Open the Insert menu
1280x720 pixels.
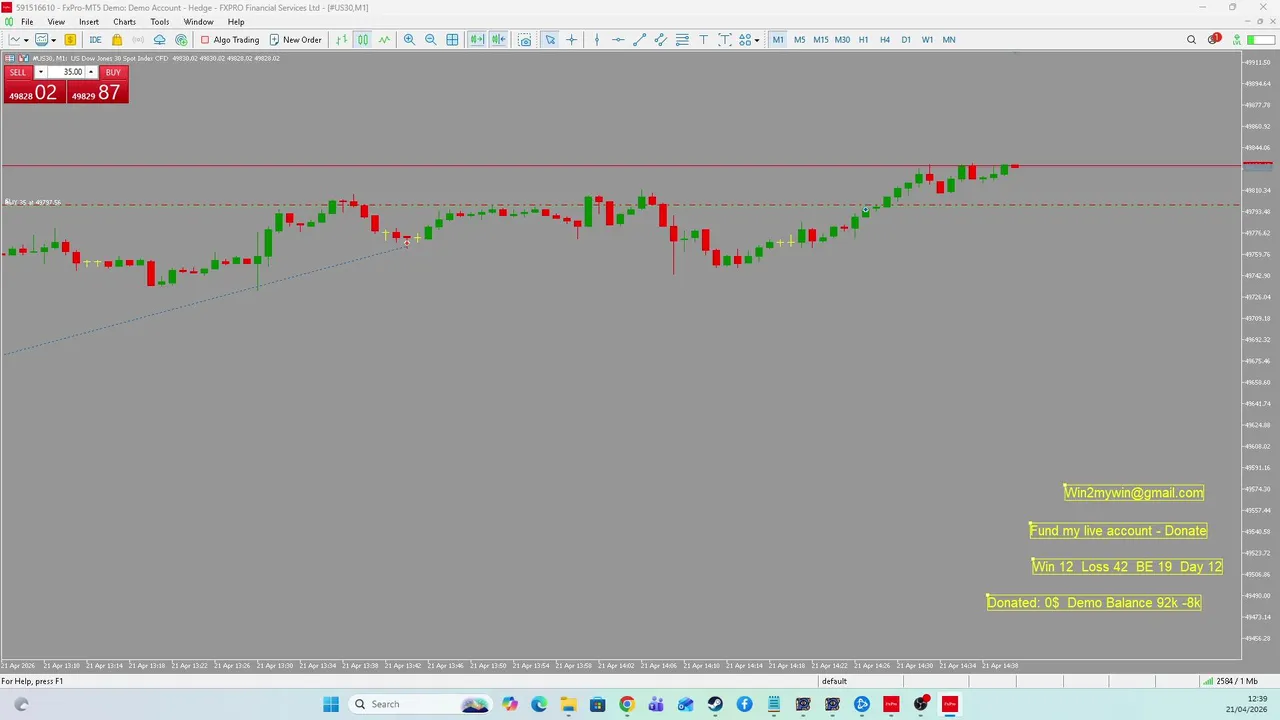coord(89,22)
